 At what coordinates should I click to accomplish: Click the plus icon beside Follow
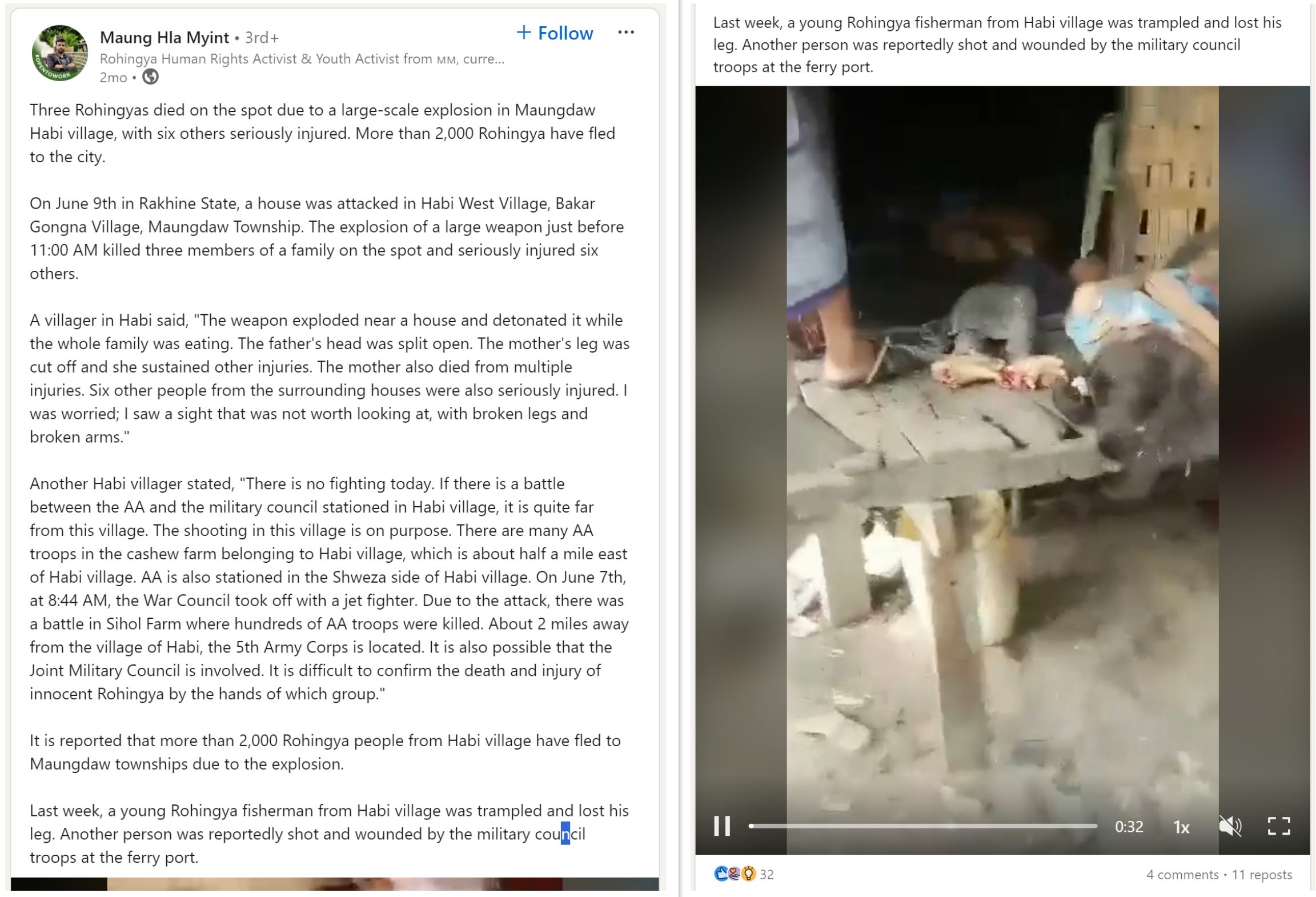524,33
